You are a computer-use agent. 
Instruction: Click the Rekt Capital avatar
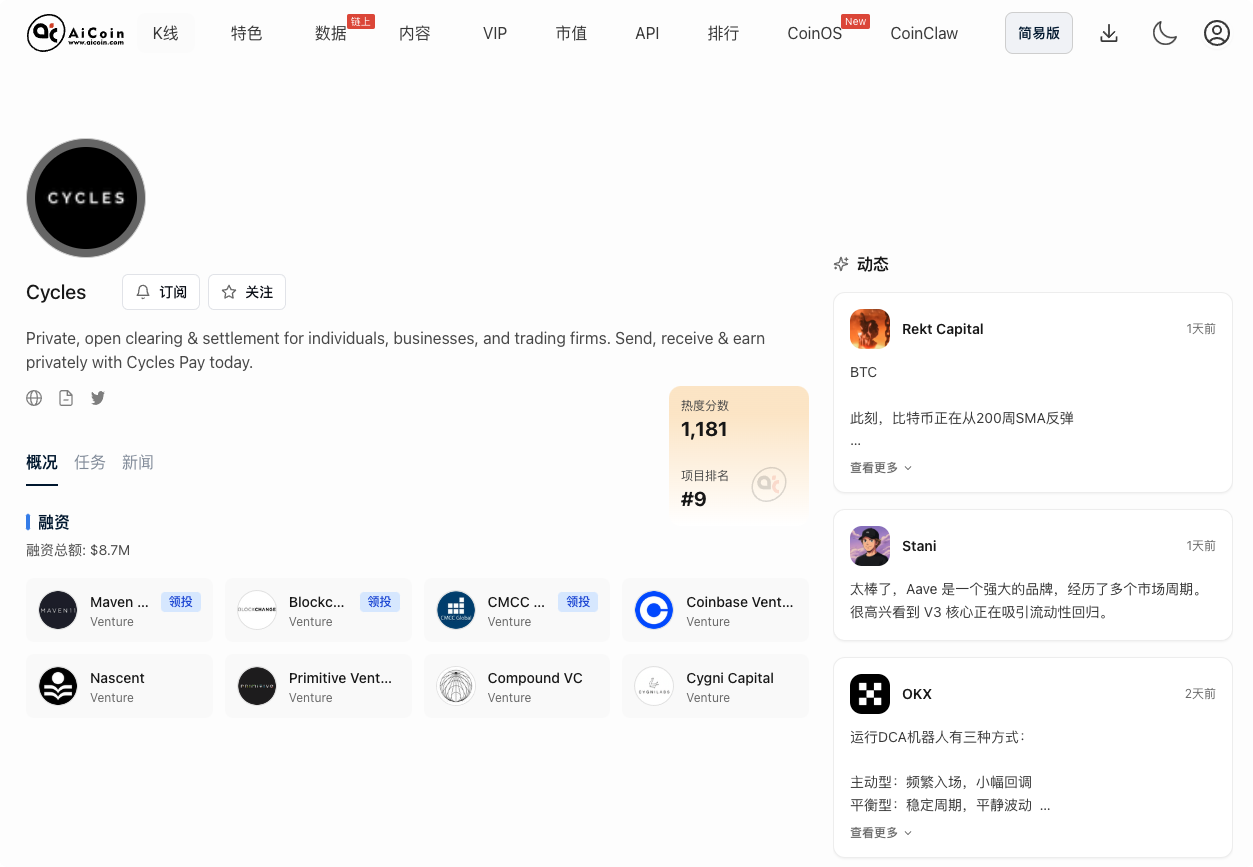pyautogui.click(x=870, y=329)
